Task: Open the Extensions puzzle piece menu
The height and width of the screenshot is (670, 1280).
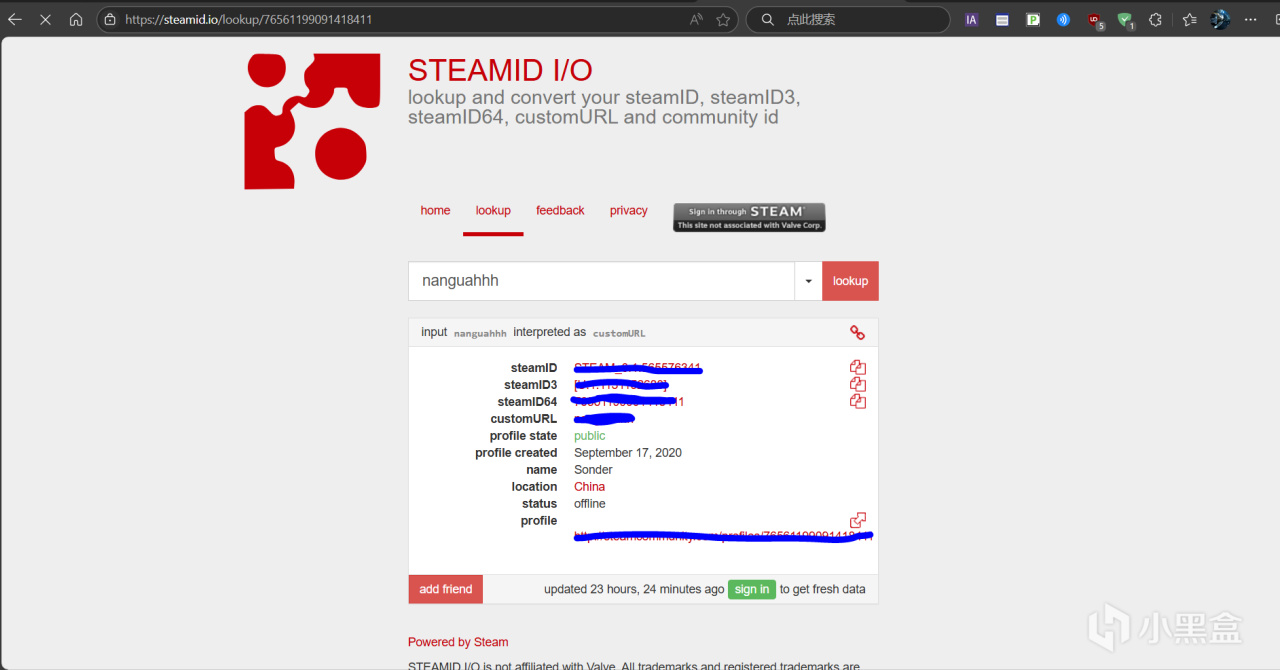Action: 1155,19
